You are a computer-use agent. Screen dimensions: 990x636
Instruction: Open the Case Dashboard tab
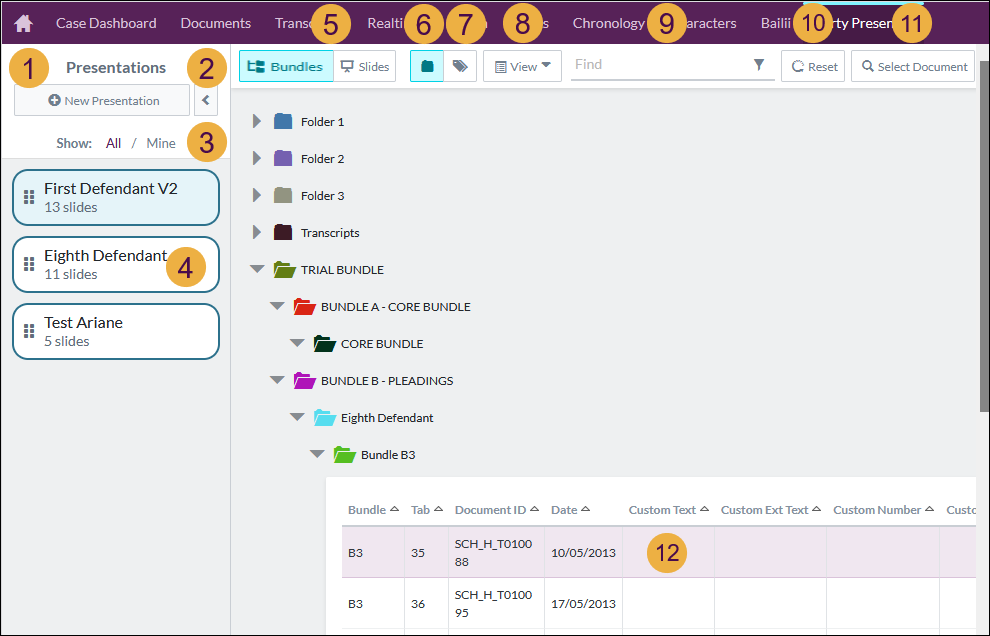[106, 23]
